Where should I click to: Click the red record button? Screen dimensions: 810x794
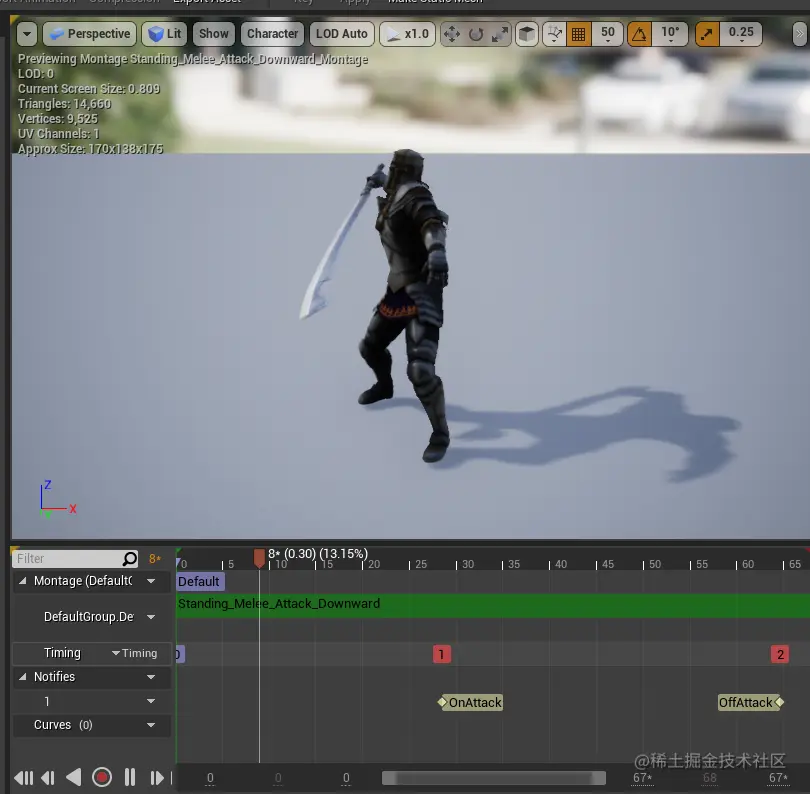[102, 777]
